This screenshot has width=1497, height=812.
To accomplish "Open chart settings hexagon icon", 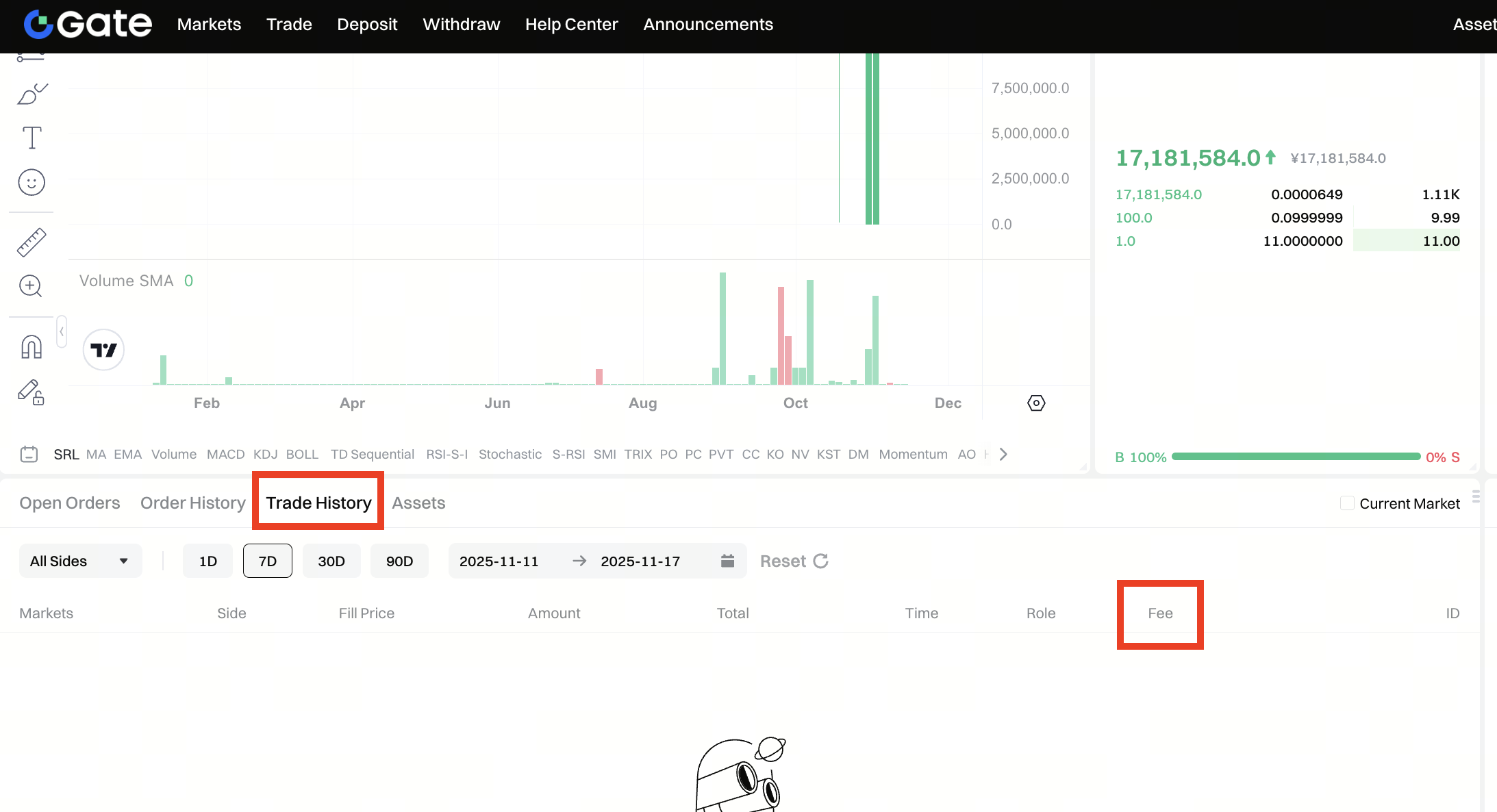I will pos(1036,403).
